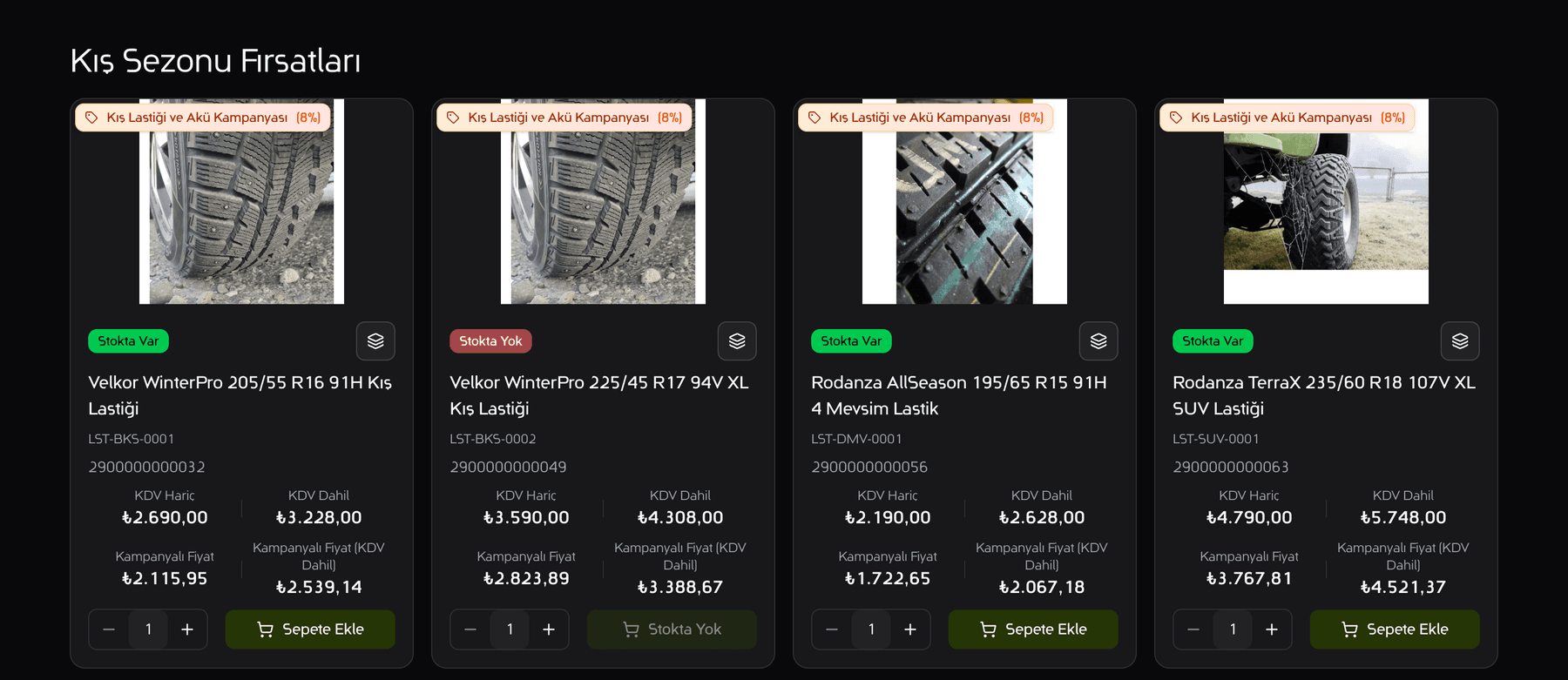Increase quantity for Velkor 225/45 R17 tire

[549, 630]
